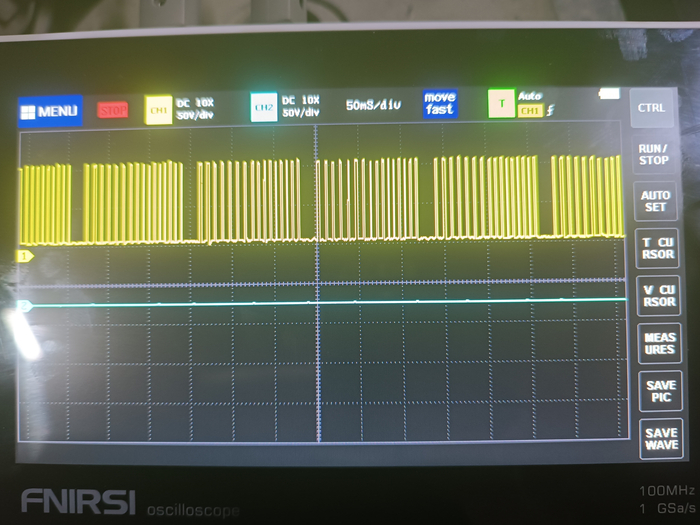Select the cyan CH2 channel icon
This screenshot has height=525, width=700.
tap(264, 107)
